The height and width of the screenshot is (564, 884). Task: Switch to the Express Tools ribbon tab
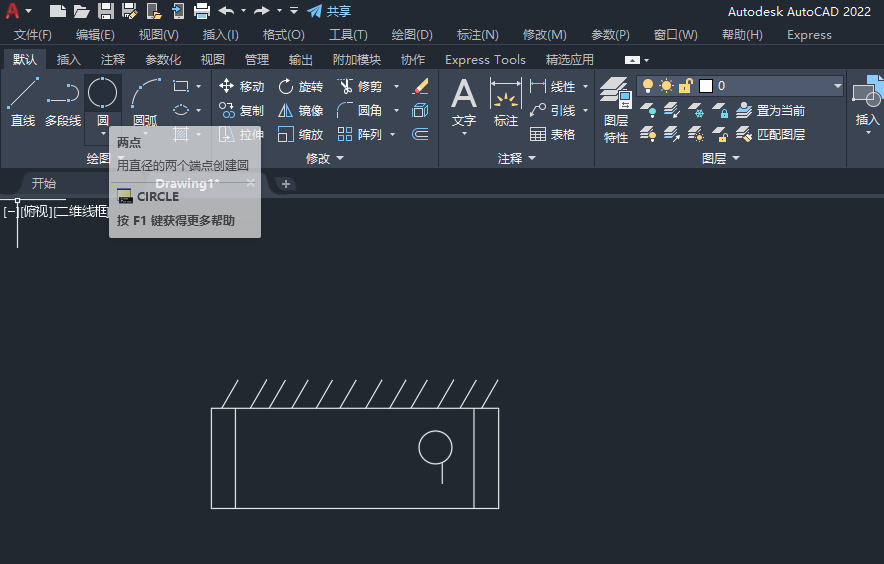tap(485, 59)
